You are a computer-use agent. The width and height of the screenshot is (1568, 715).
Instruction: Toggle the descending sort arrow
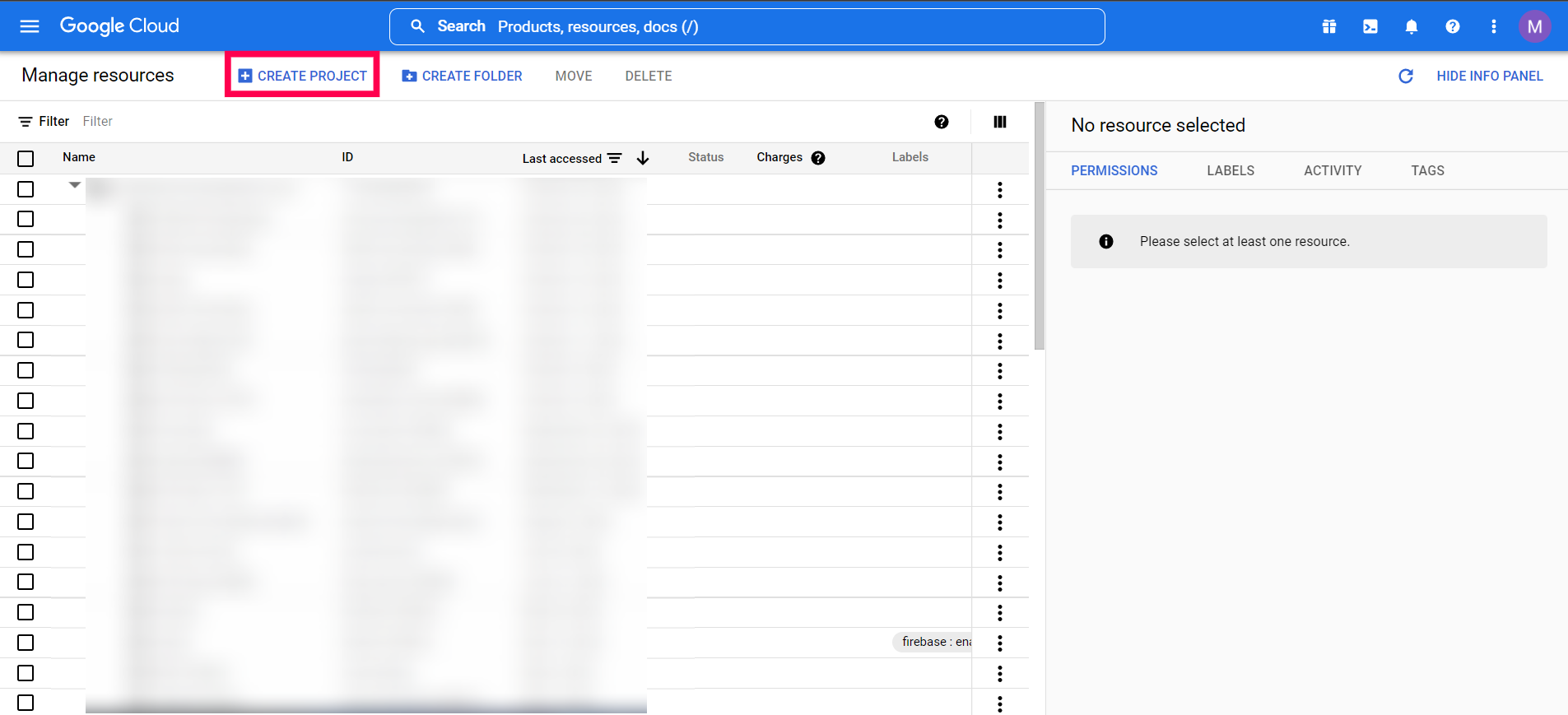click(x=643, y=158)
